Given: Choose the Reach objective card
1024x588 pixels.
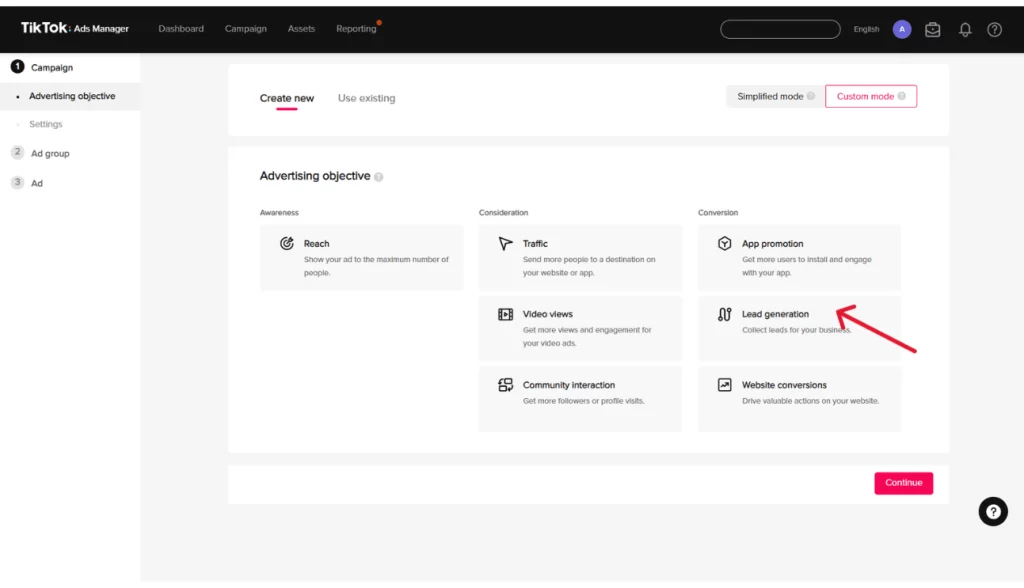Looking at the screenshot, I should click(x=361, y=257).
